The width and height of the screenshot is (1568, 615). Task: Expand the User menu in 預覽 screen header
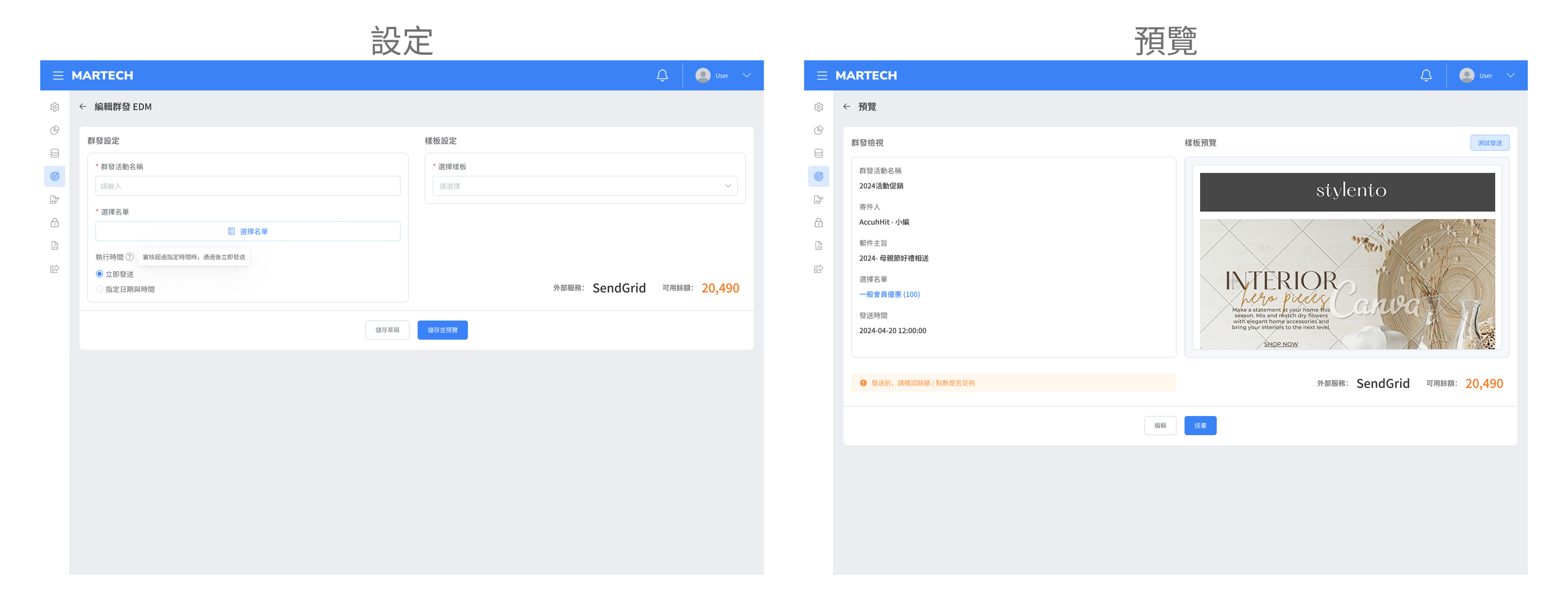1510,75
